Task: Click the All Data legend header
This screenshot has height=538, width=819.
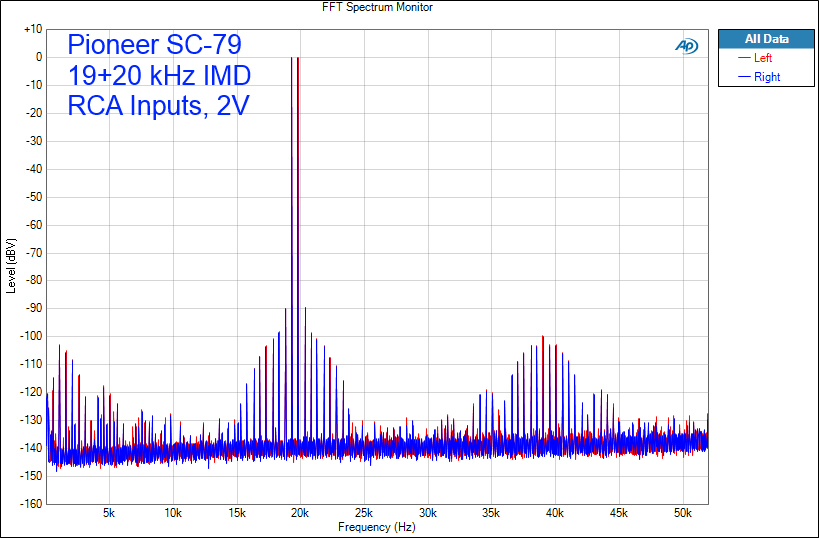Action: tap(766, 39)
